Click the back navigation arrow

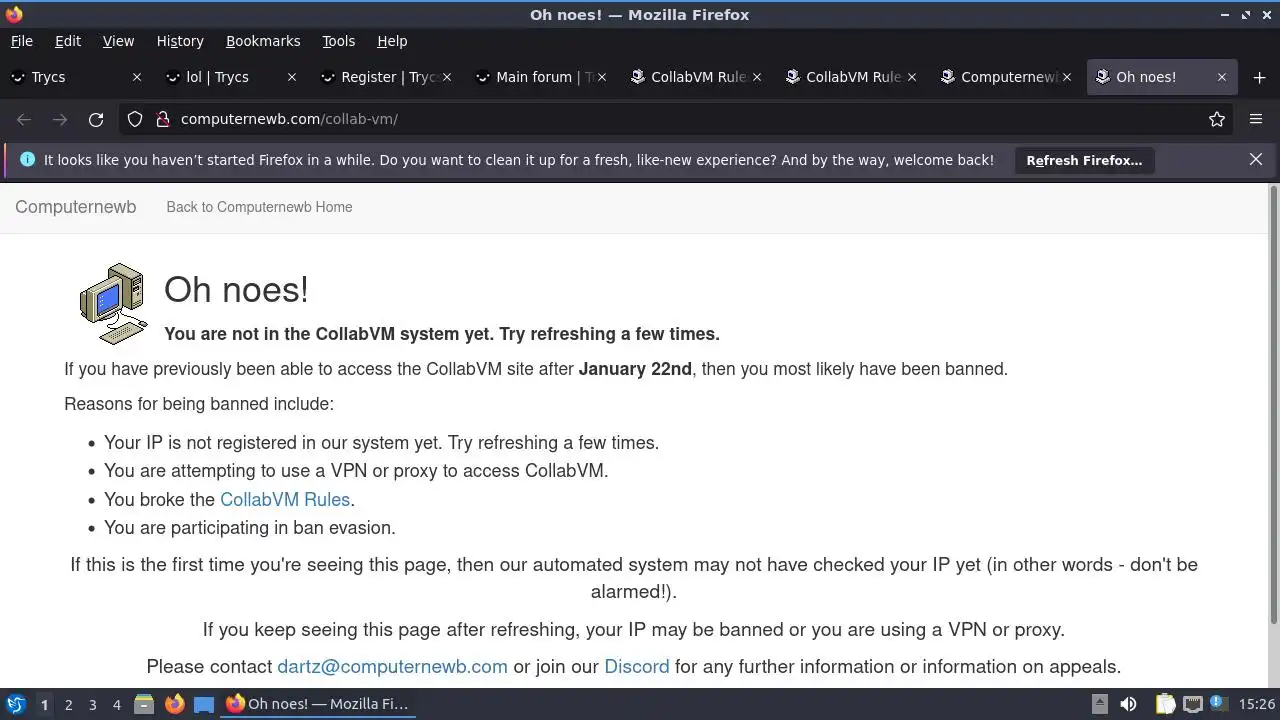pyautogui.click(x=24, y=119)
